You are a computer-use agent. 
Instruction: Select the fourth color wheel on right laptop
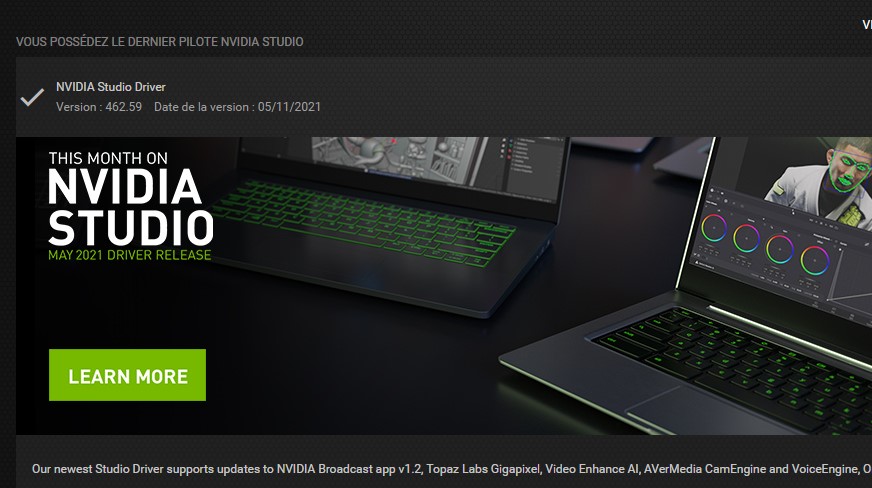coord(815,260)
